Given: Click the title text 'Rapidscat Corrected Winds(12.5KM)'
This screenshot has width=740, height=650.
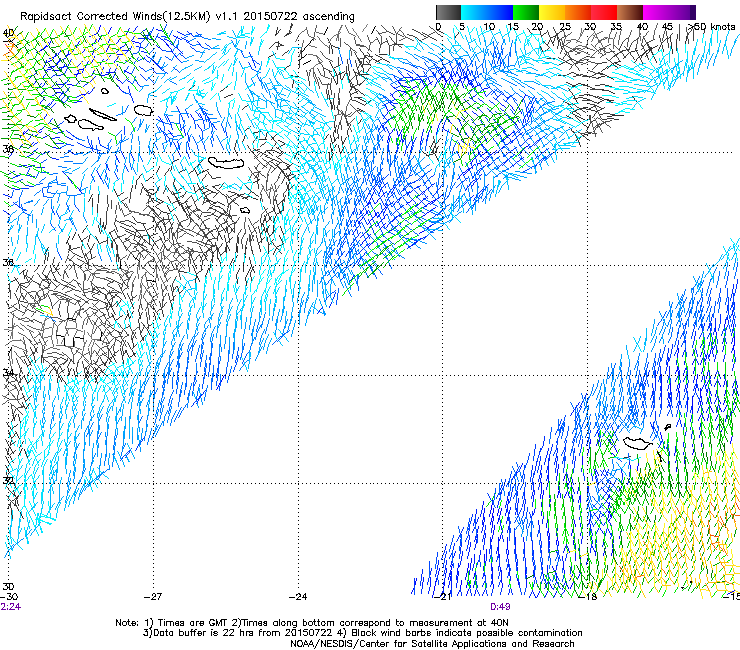Looking at the screenshot, I should pos(115,17).
